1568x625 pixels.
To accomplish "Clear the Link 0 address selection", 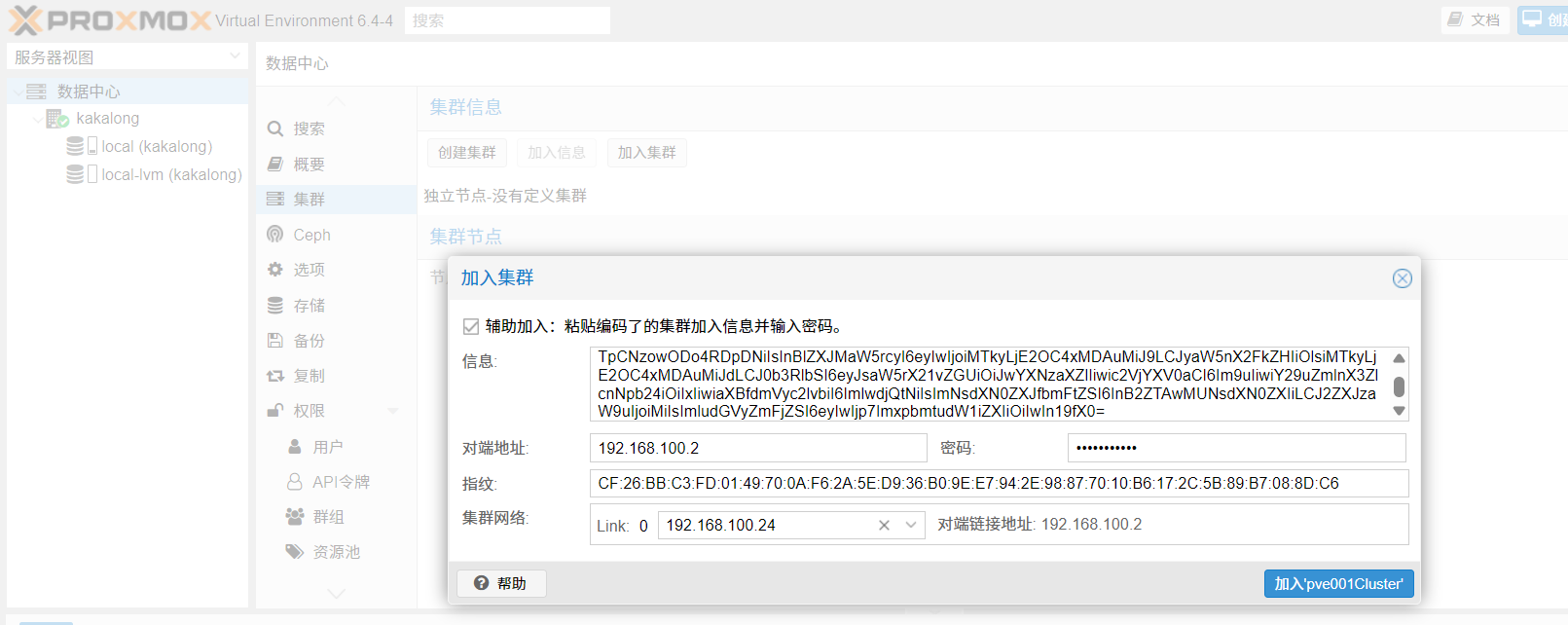I will 884,526.
